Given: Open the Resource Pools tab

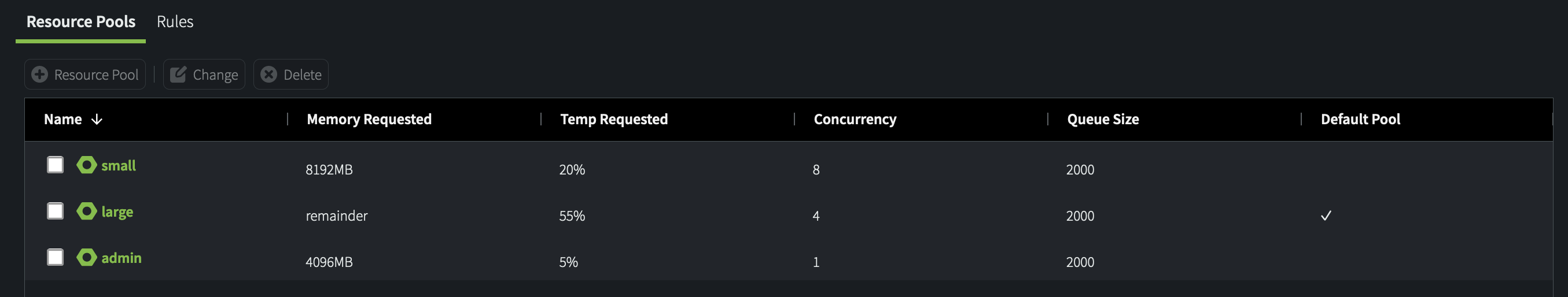Looking at the screenshot, I should [x=81, y=22].
